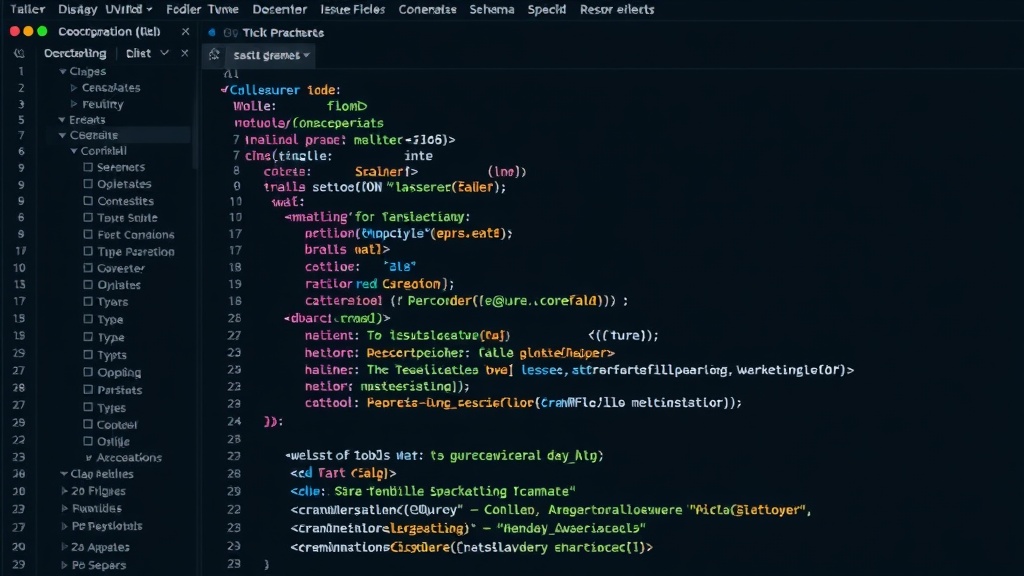
Task: Expand the Za Appates tree node
Action: (x=64, y=547)
